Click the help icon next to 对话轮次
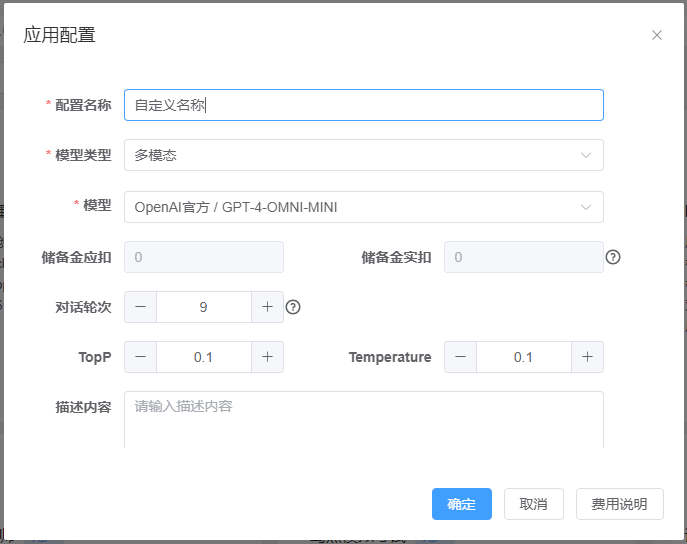The height and width of the screenshot is (544, 687). (x=293, y=307)
